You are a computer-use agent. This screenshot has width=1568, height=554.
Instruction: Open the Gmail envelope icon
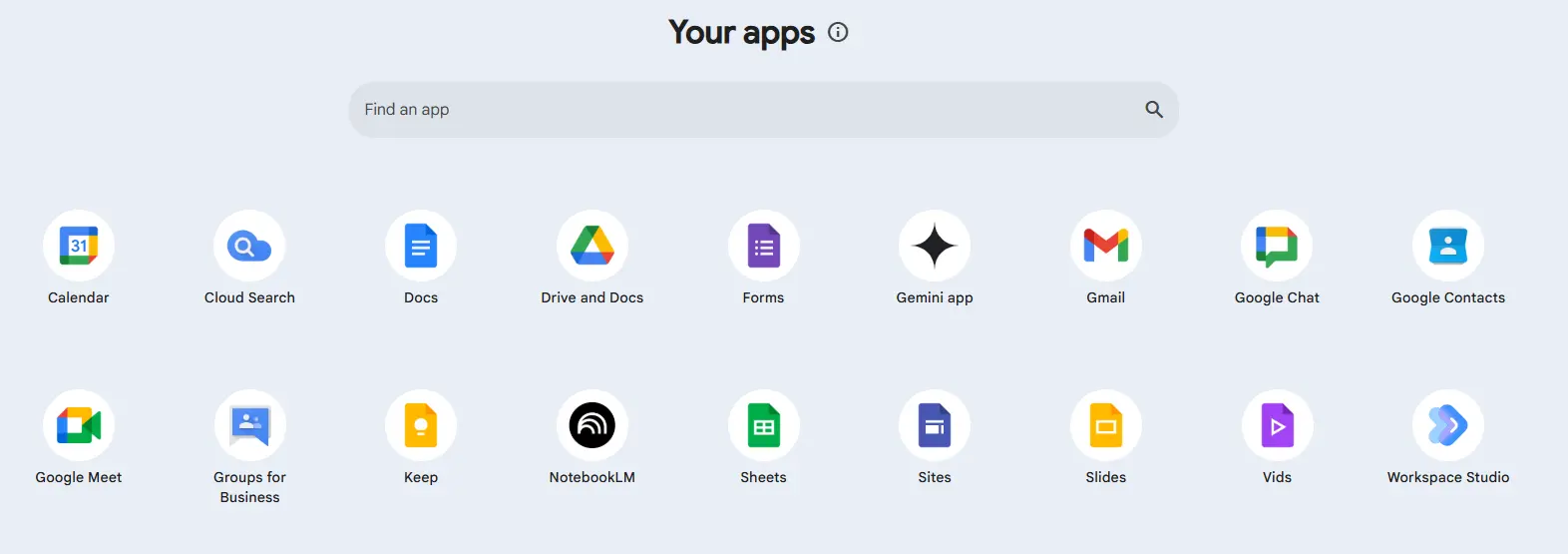pos(1106,246)
